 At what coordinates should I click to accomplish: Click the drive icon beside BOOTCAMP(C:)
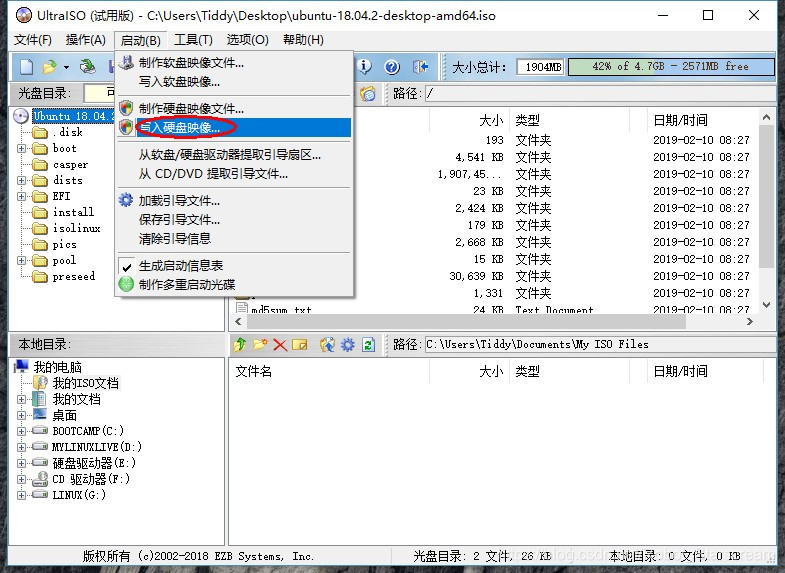point(40,430)
